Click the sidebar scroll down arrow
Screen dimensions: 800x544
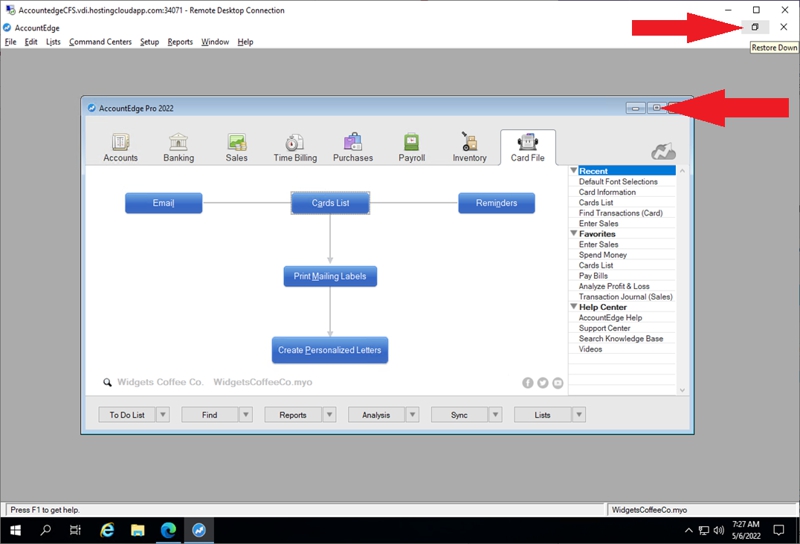[682, 390]
